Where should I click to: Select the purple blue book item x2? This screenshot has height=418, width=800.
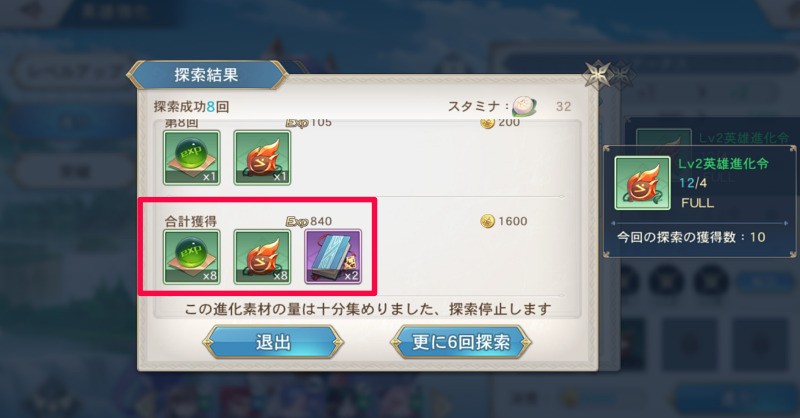pos(333,257)
